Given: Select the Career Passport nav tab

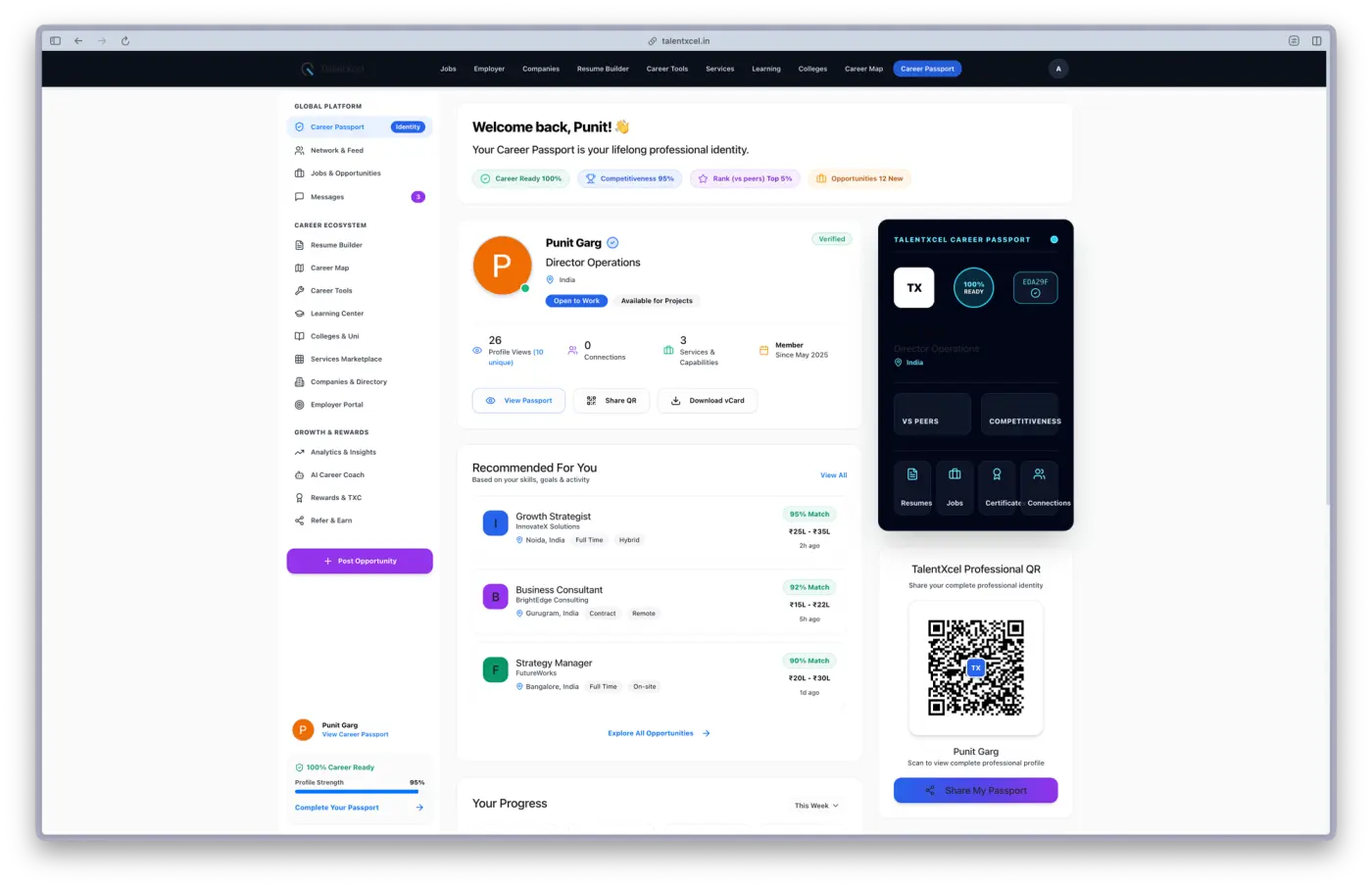Looking at the screenshot, I should click(927, 69).
